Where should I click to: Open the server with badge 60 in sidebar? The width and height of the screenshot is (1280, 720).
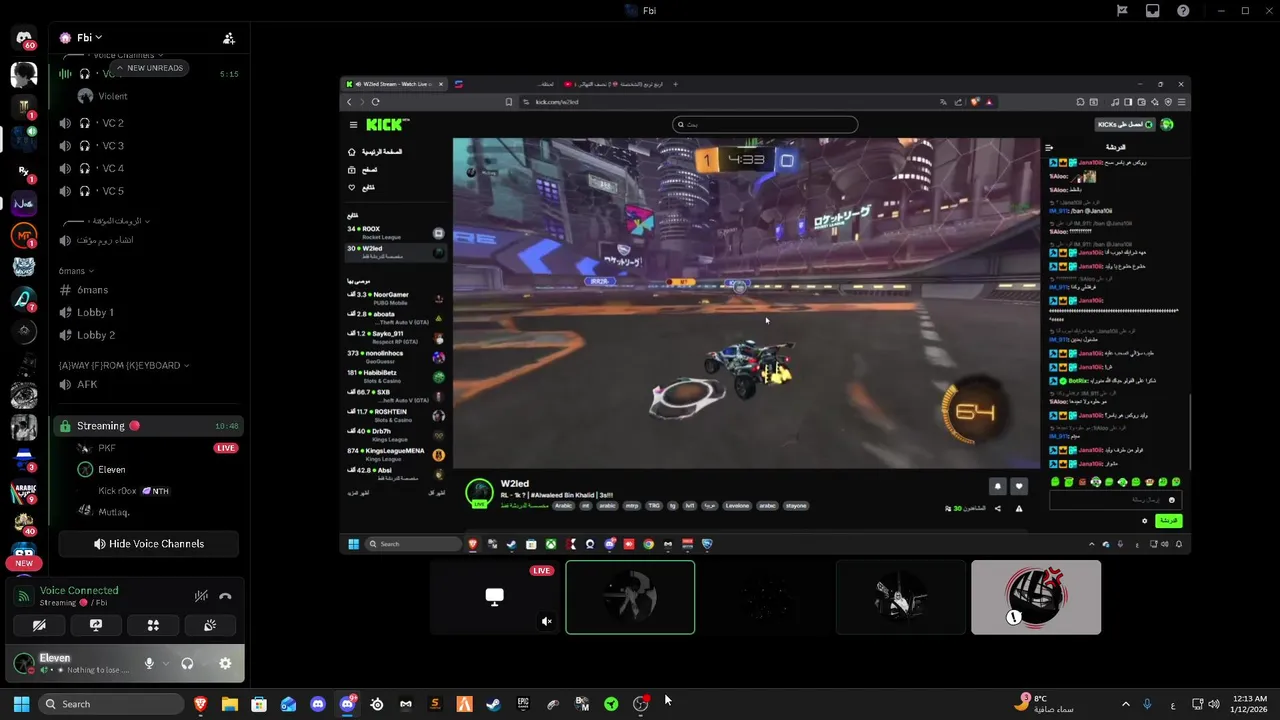coord(24,40)
